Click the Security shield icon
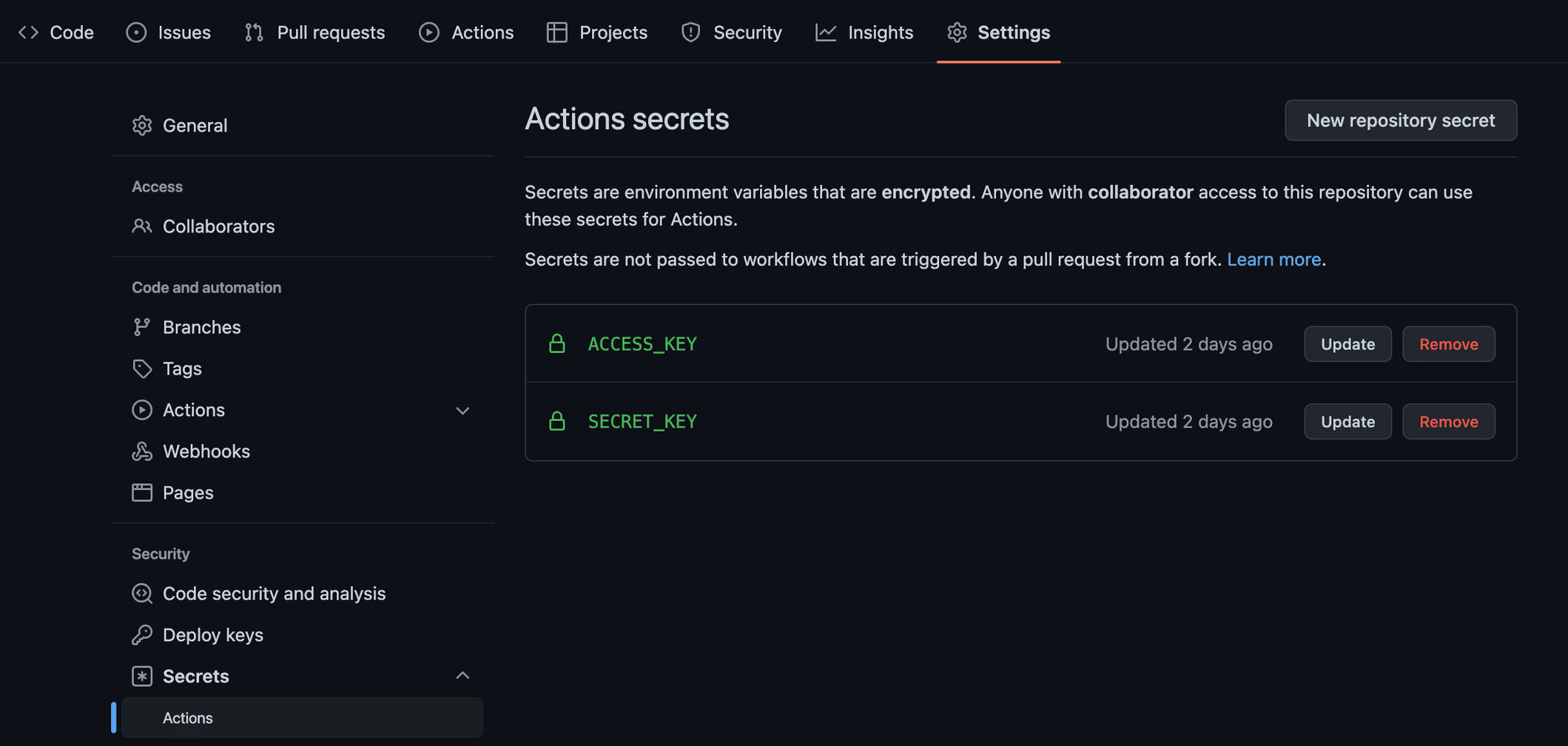 coord(690,32)
